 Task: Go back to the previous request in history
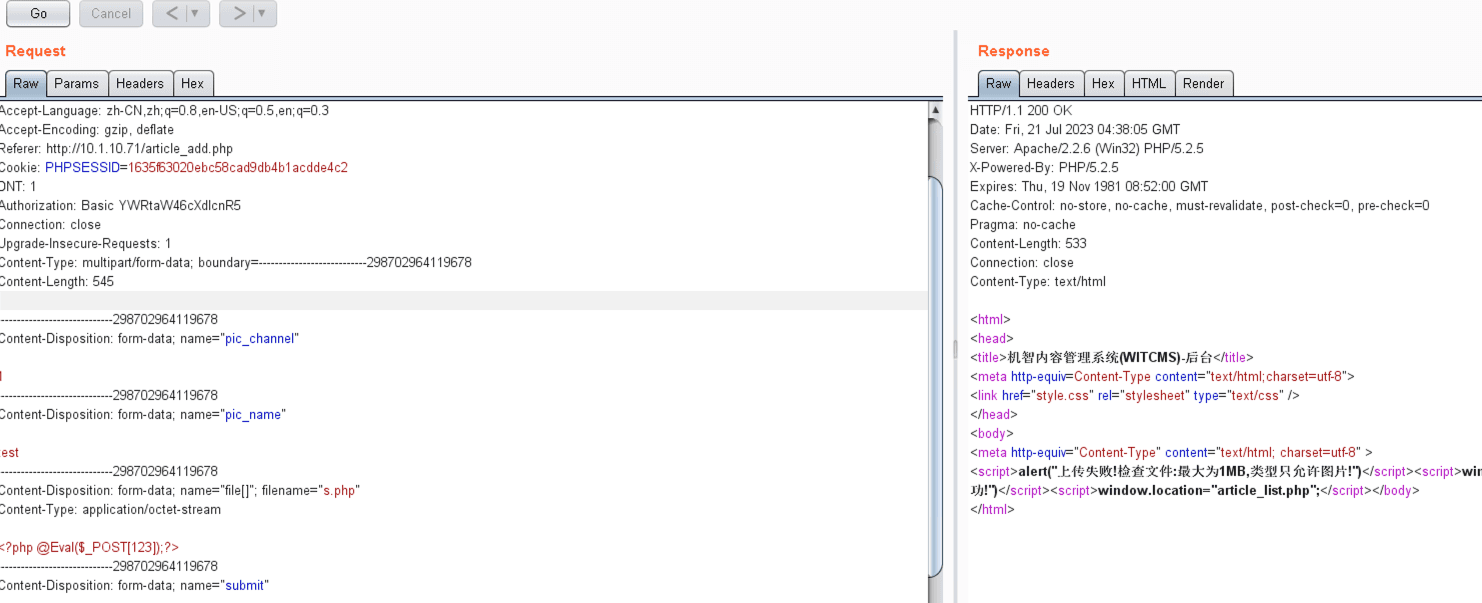pos(171,14)
